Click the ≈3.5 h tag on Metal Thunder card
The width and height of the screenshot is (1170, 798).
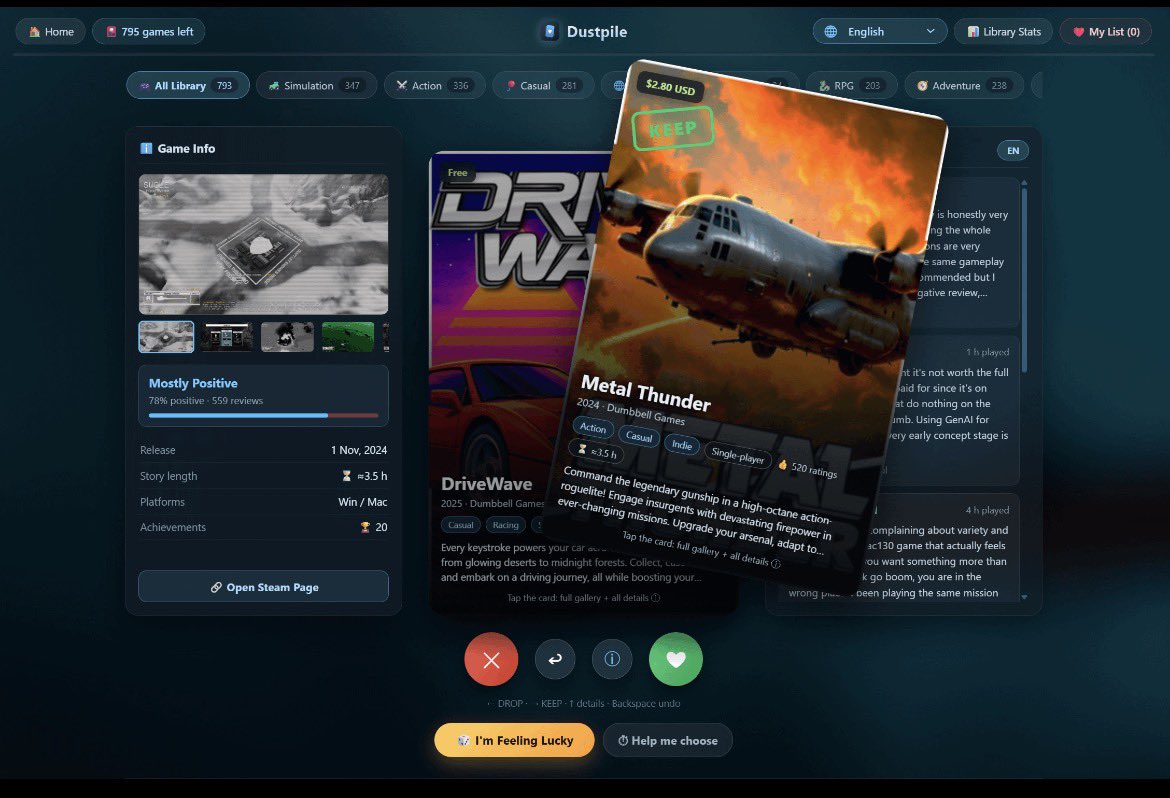coord(597,451)
